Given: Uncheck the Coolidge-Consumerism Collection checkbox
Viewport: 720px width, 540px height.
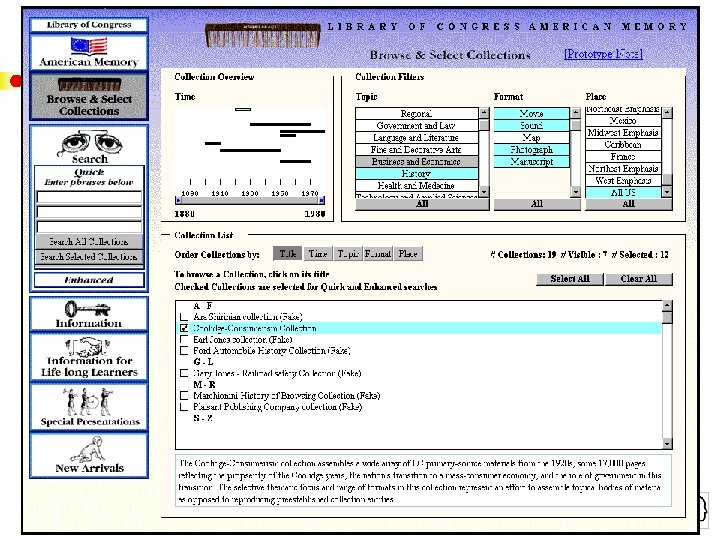Looking at the screenshot, I should click(184, 328).
